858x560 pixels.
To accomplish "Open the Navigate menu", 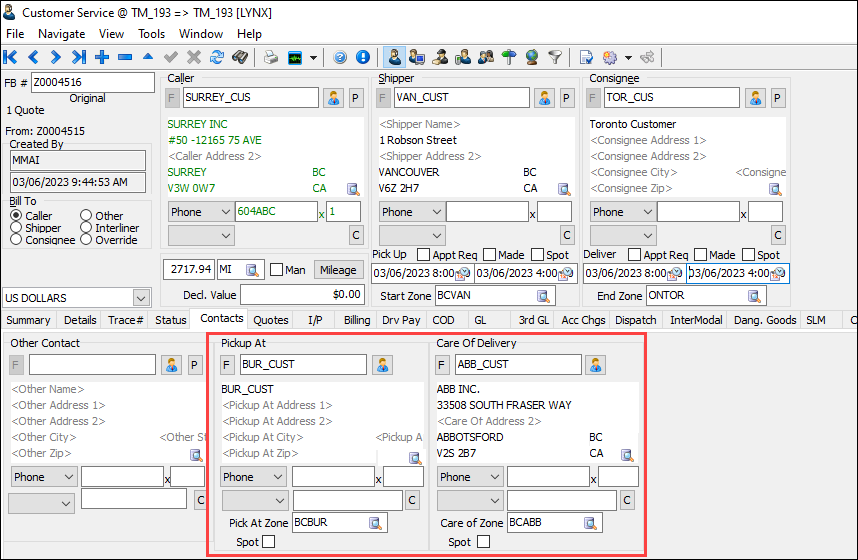I will [x=61, y=34].
